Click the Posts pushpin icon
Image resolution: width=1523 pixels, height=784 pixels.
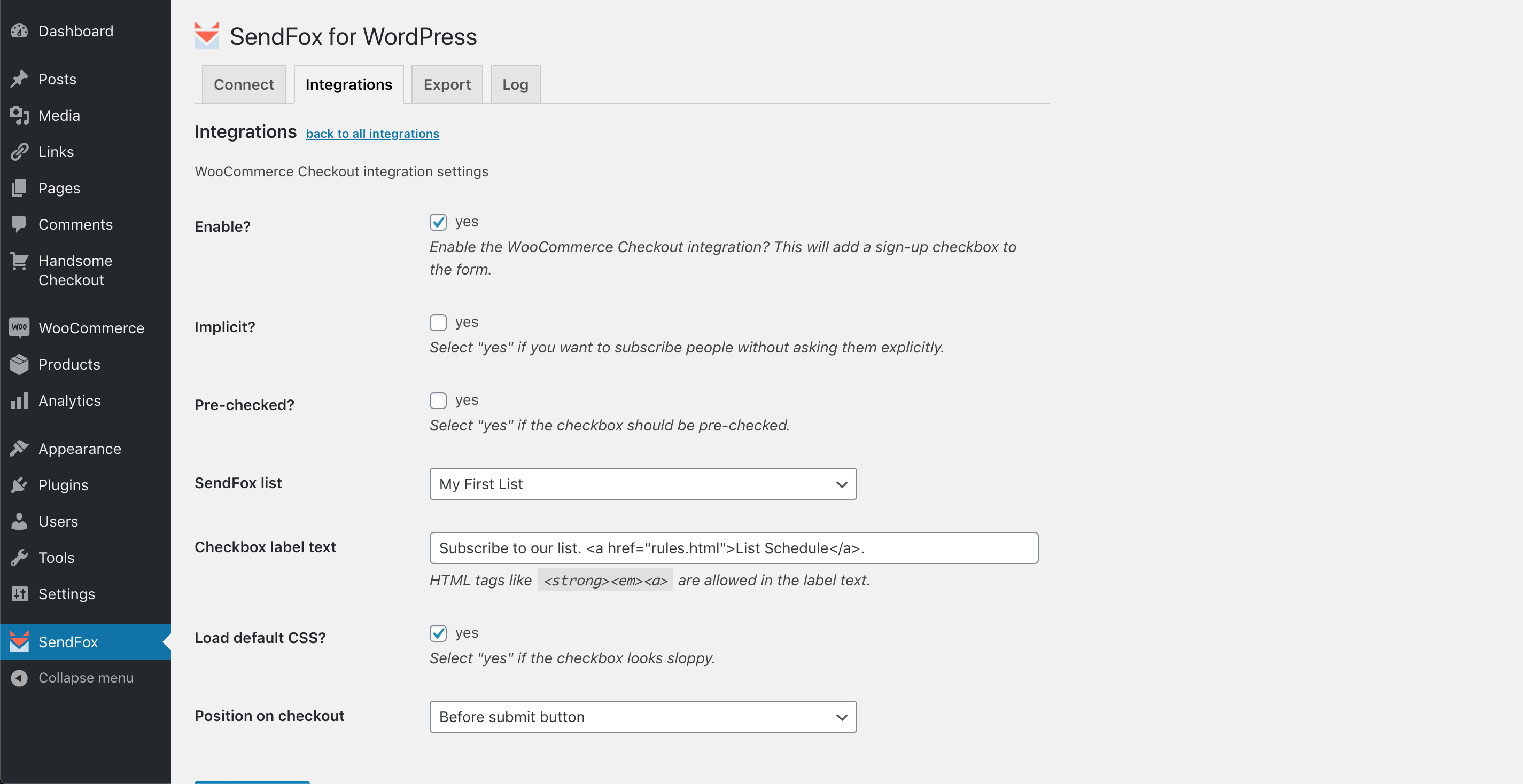pyautogui.click(x=20, y=79)
